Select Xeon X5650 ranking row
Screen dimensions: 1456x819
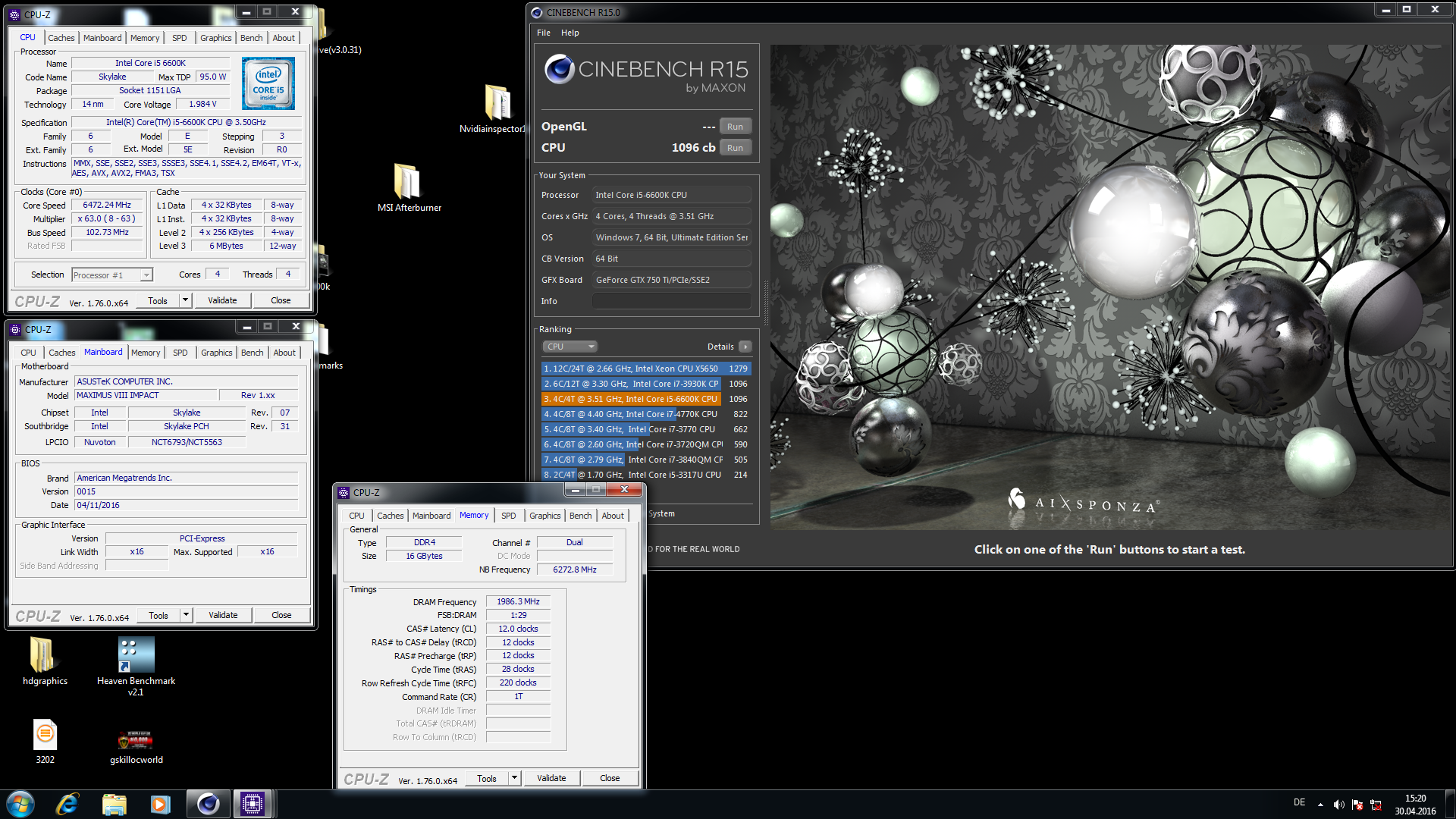point(646,369)
